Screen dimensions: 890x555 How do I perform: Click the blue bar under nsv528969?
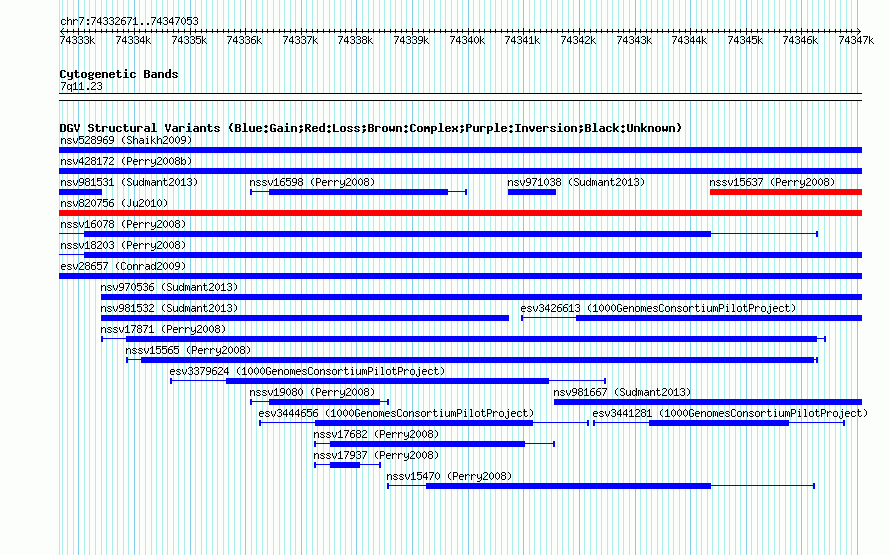(x=460, y=150)
